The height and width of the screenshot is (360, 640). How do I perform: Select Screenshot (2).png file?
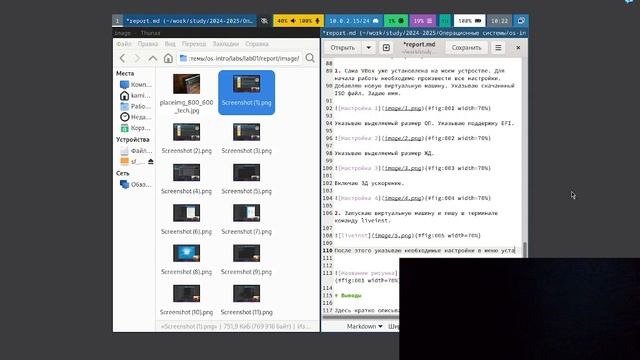pyautogui.click(x=187, y=139)
